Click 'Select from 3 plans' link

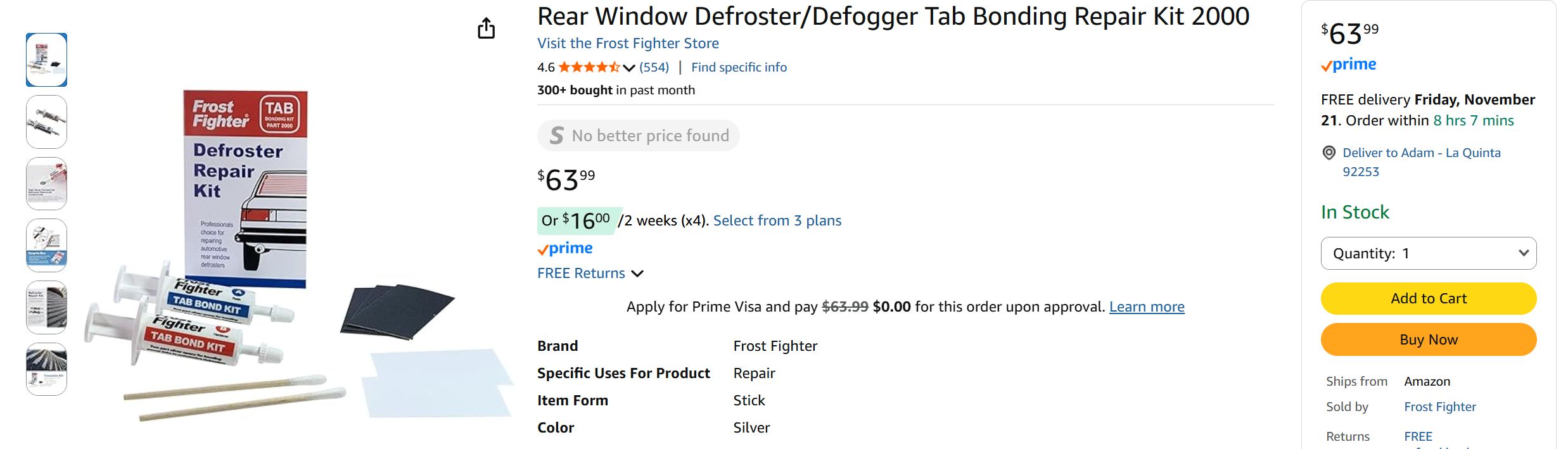[777, 220]
